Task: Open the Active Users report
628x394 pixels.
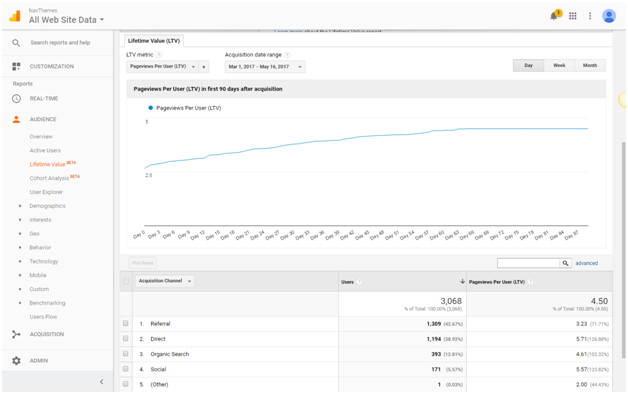Action: pos(45,151)
